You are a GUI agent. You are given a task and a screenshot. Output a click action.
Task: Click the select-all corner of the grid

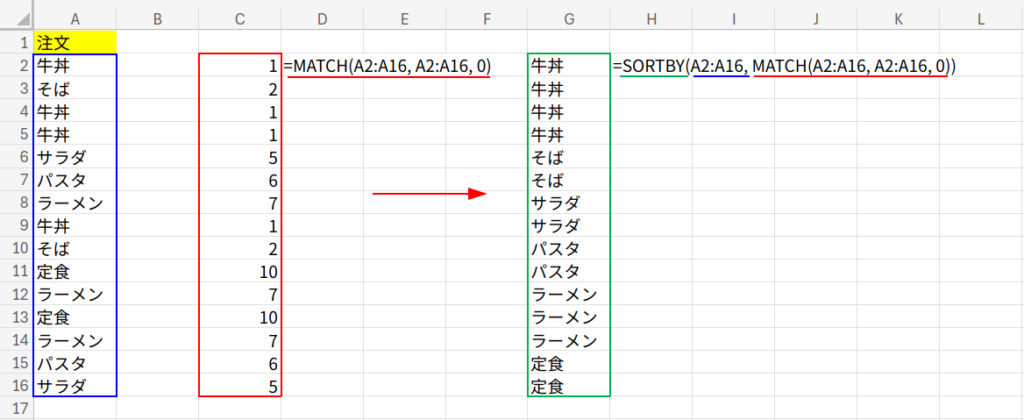(x=16, y=17)
